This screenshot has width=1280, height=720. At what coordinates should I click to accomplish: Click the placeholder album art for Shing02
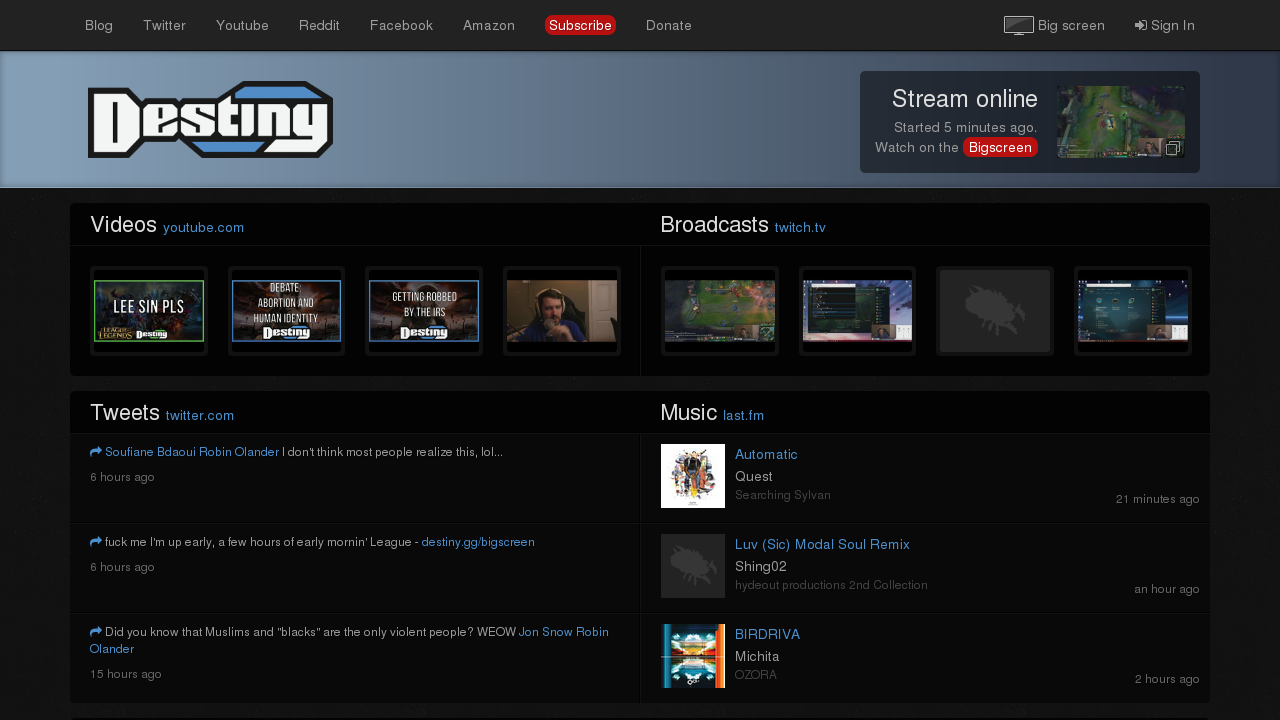(x=693, y=566)
